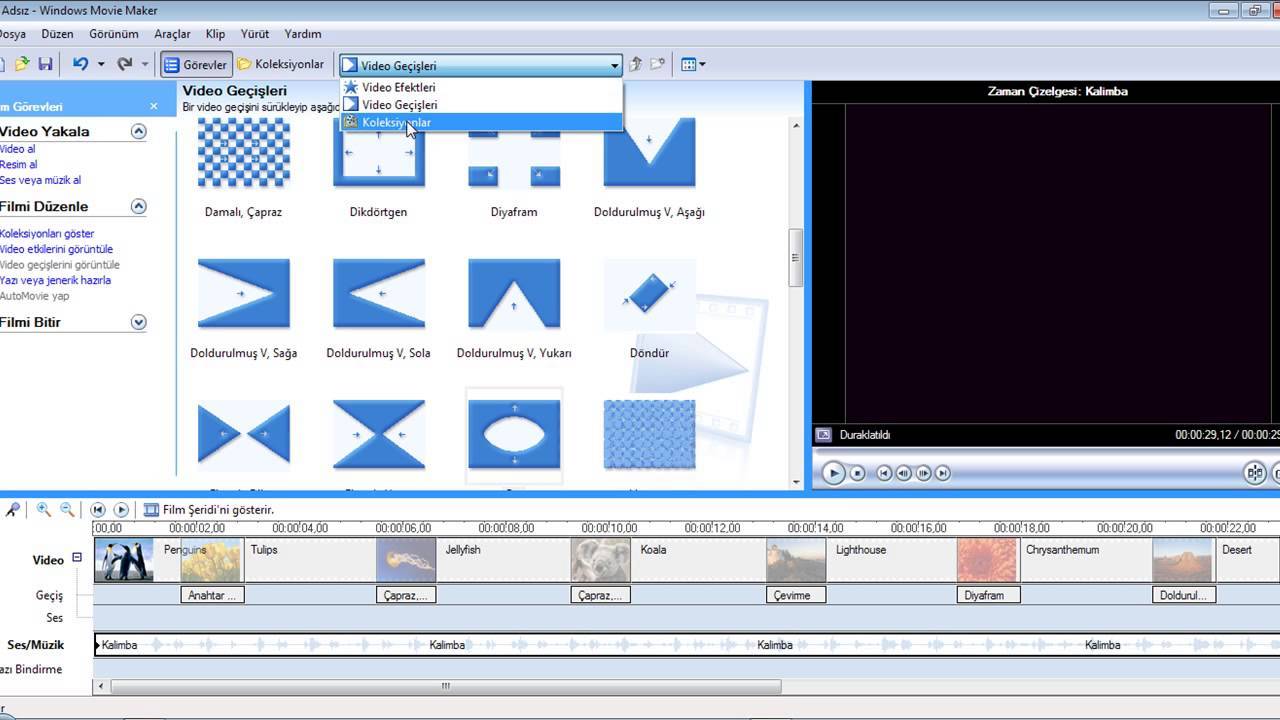Select the Döndür transition thumbnail

649,297
